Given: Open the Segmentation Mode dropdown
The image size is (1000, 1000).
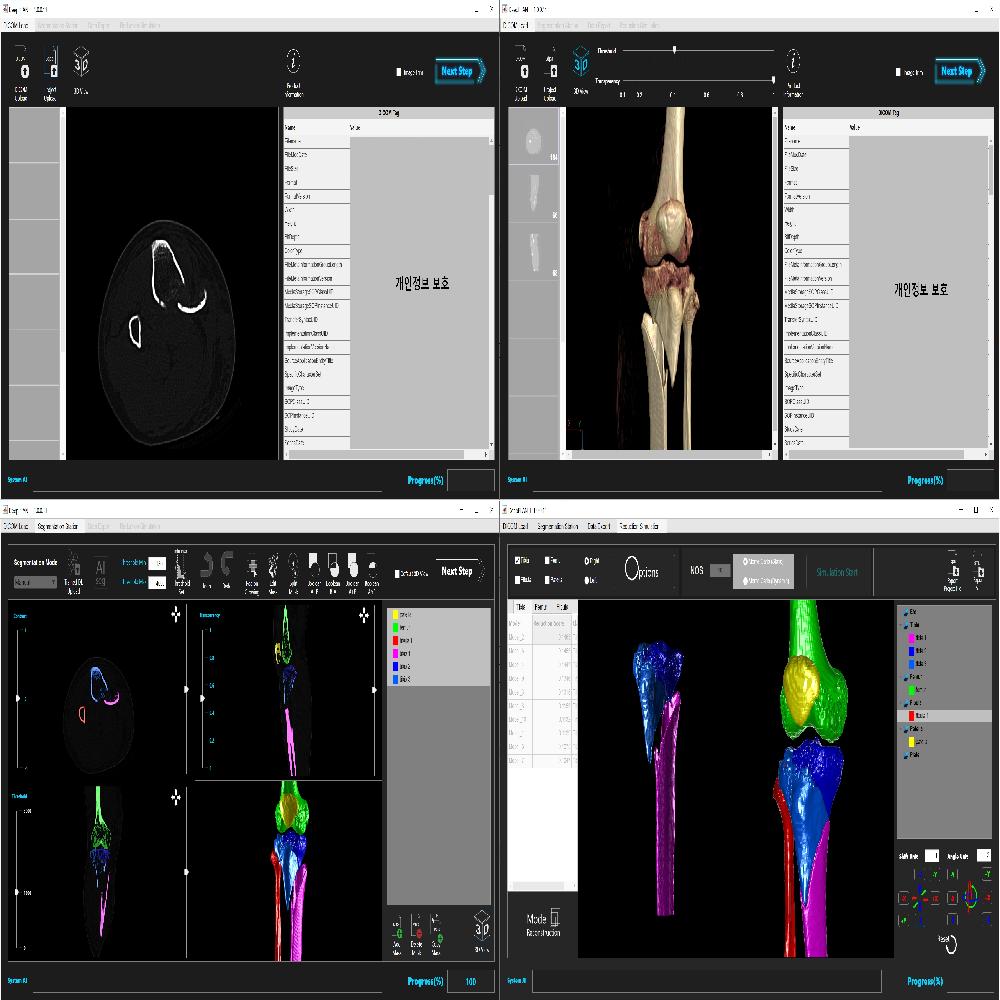Looking at the screenshot, I should [35, 581].
